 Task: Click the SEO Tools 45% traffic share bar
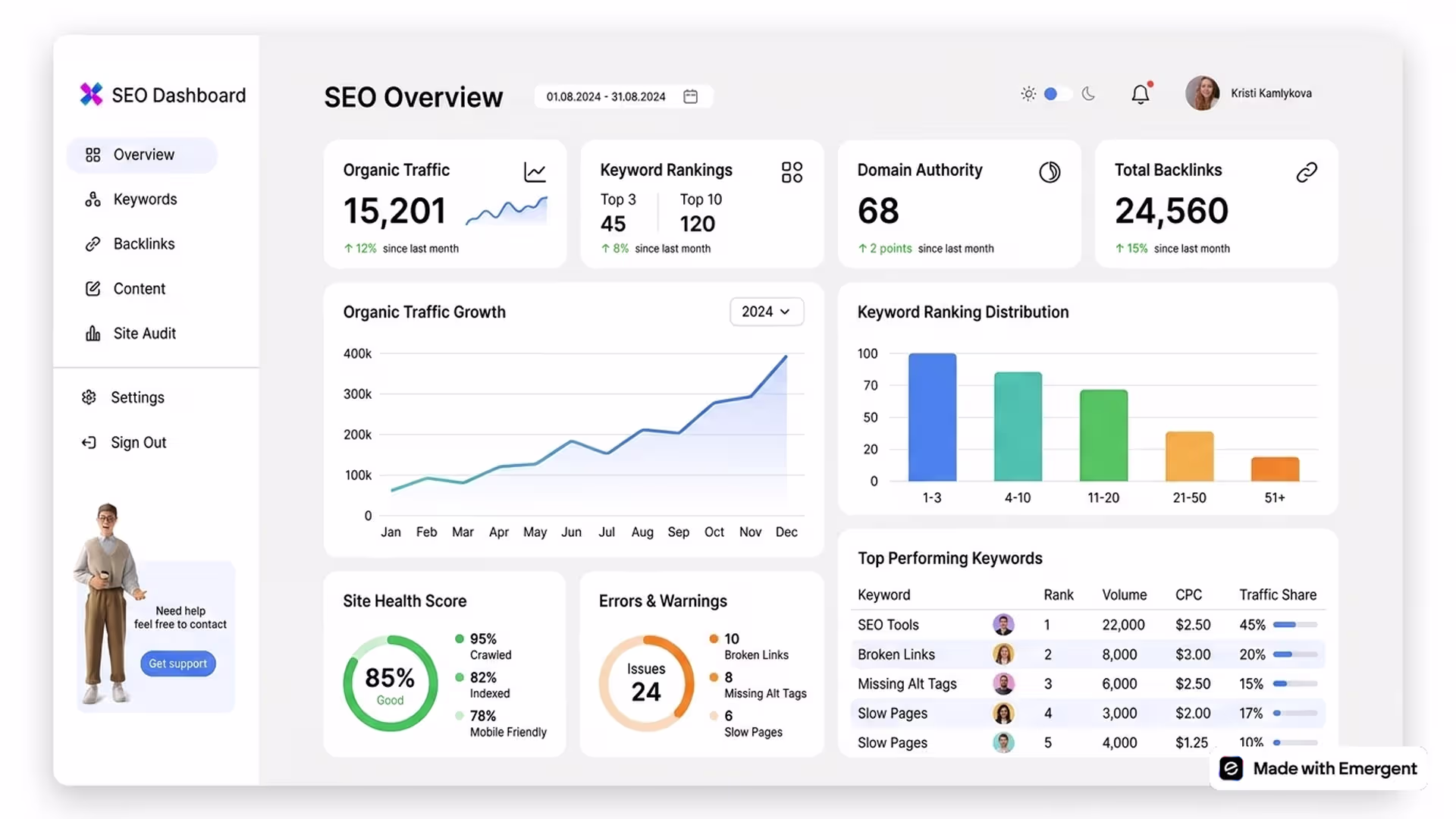click(1295, 625)
